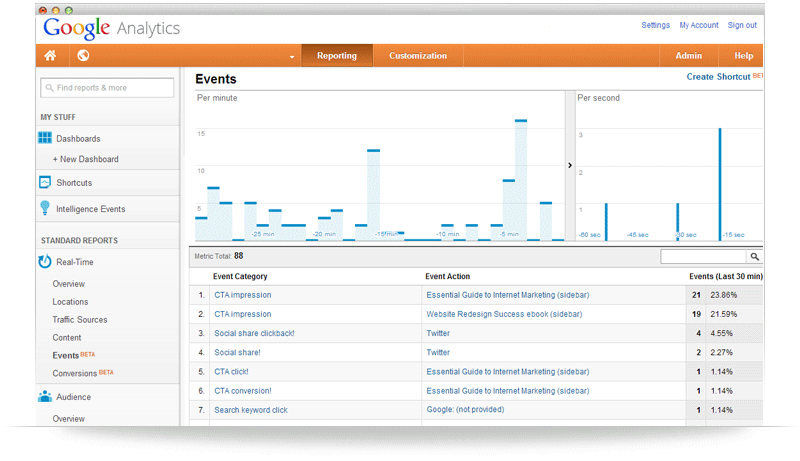This screenshot has width=800, height=461.
Task: Click the Intelligence Events lightbulb icon
Action: pos(45,208)
